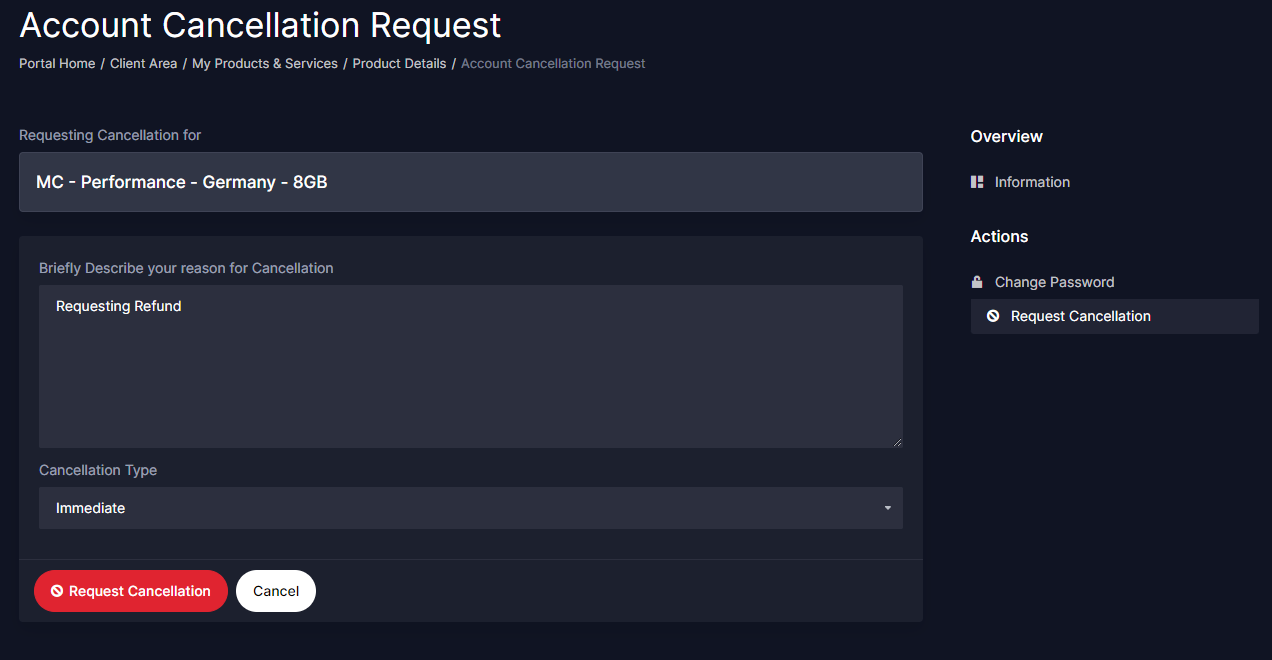Viewport: 1272px width, 660px height.
Task: Open the Cancellation Type dropdown showing Immediate
Action: tap(470, 508)
